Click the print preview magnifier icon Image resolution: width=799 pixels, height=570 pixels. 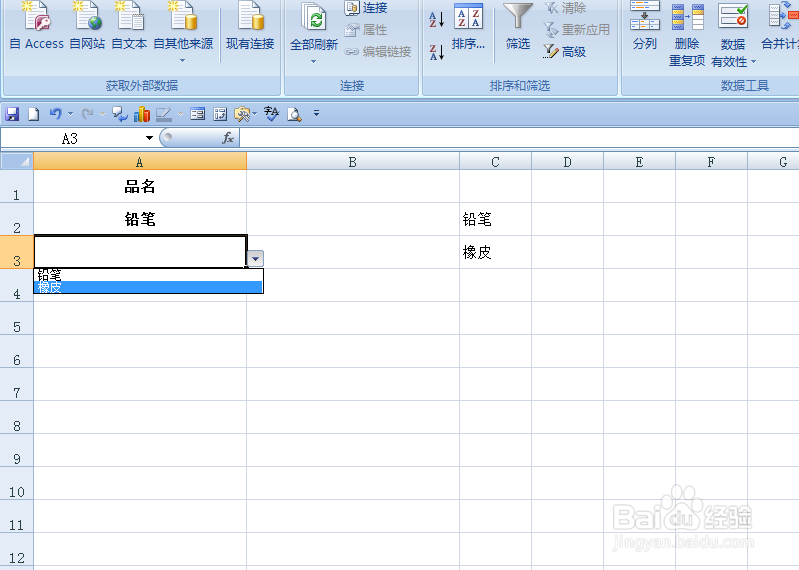295,114
